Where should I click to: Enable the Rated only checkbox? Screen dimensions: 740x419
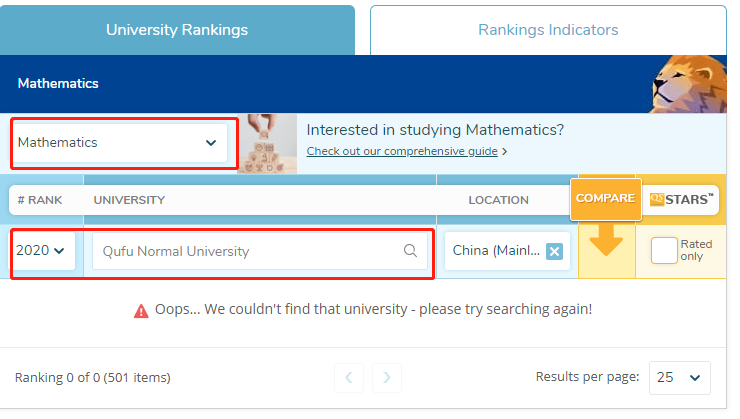[x=663, y=250]
